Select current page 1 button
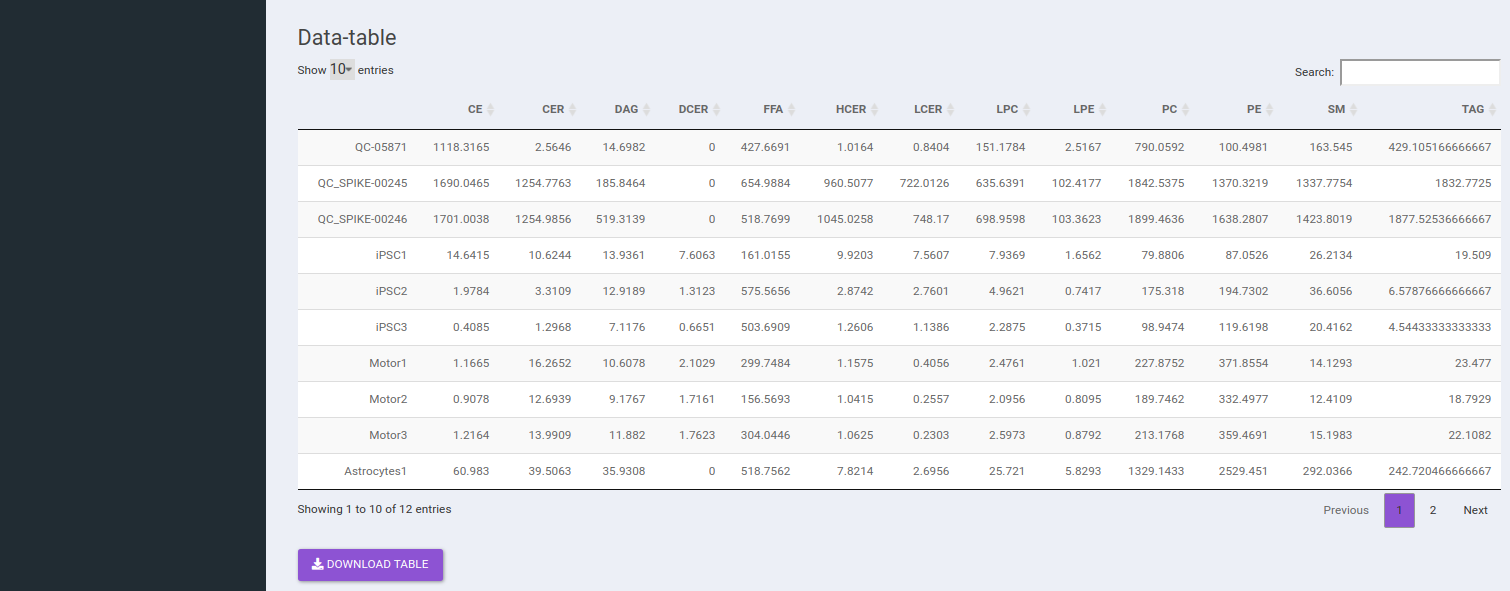Image resolution: width=1510 pixels, height=591 pixels. click(x=1399, y=510)
